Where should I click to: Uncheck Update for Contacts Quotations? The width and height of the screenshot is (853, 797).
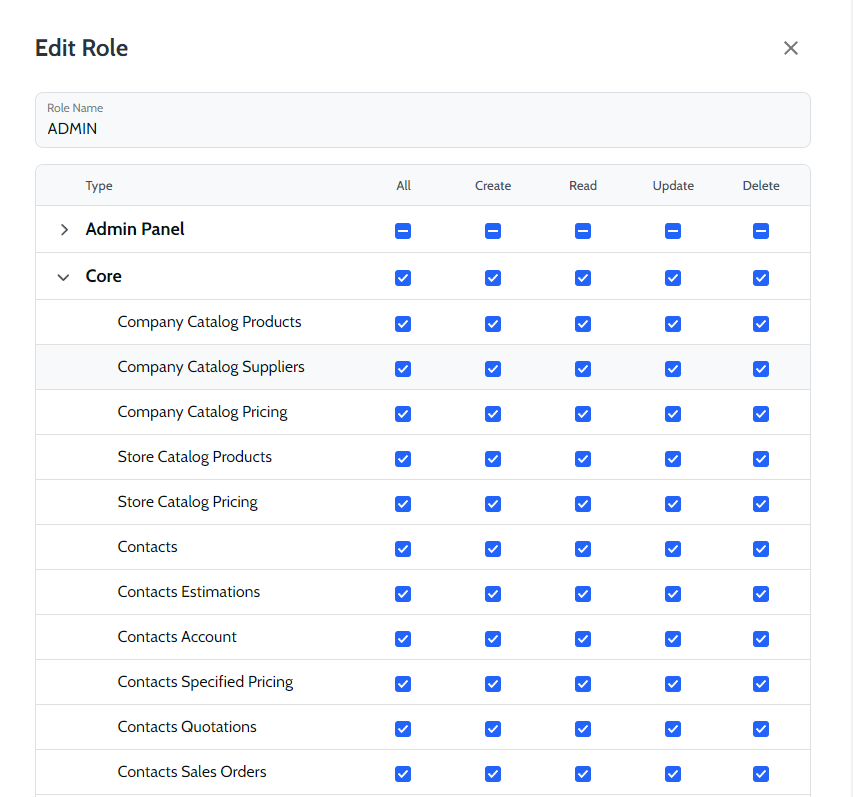click(x=673, y=729)
